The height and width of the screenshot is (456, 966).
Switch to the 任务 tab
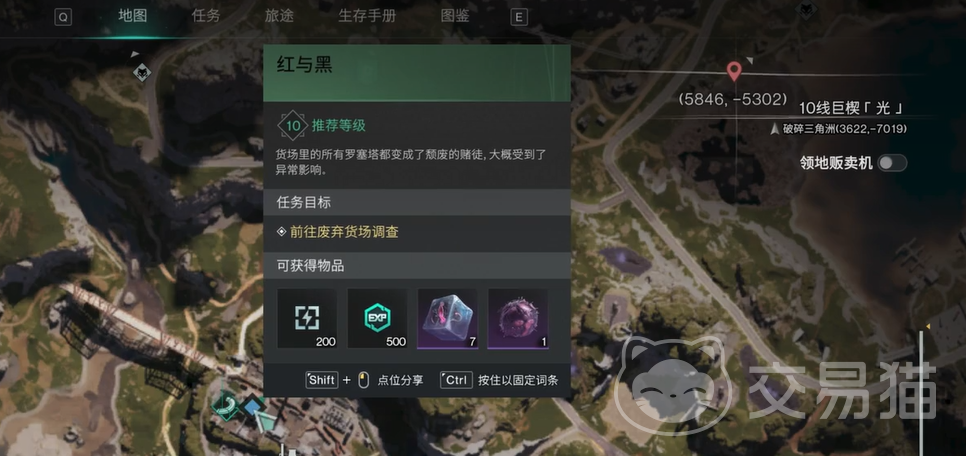pyautogui.click(x=206, y=16)
